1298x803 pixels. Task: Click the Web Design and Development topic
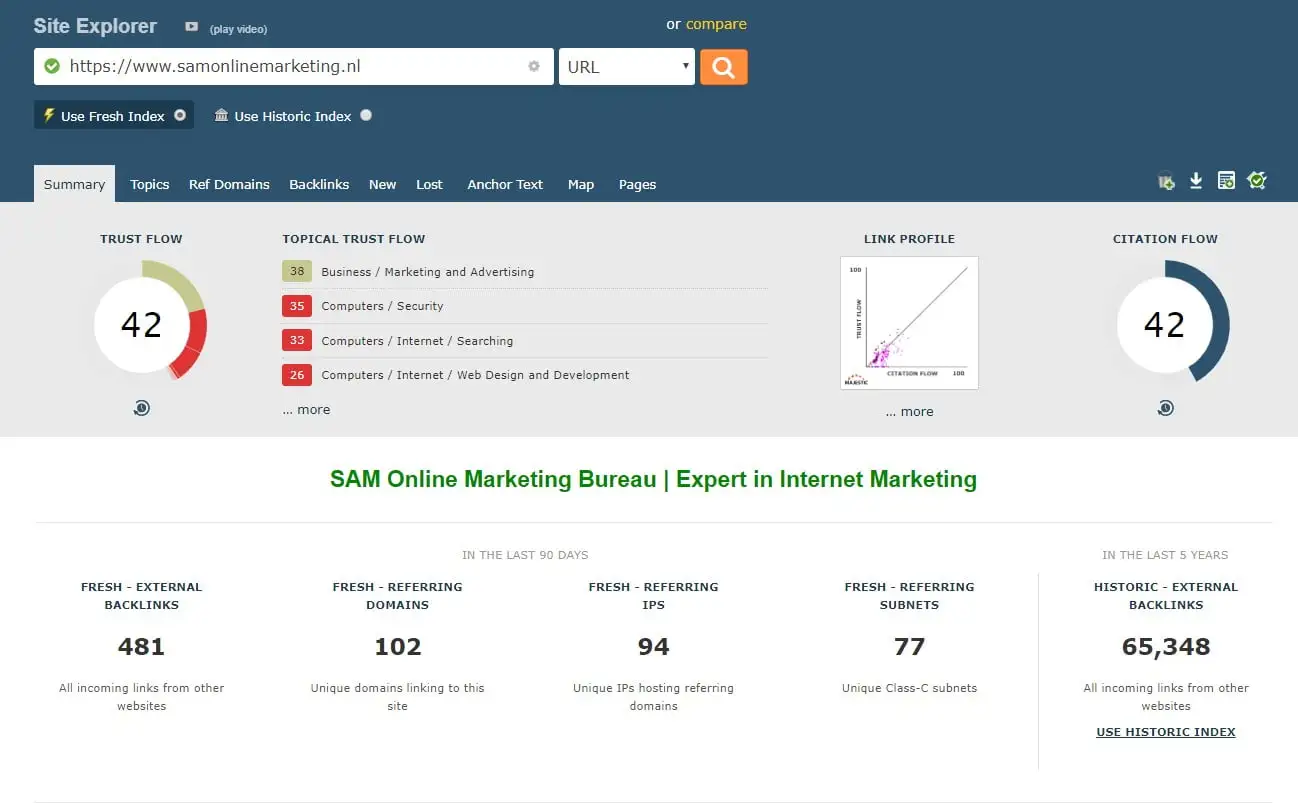pyautogui.click(x=475, y=375)
